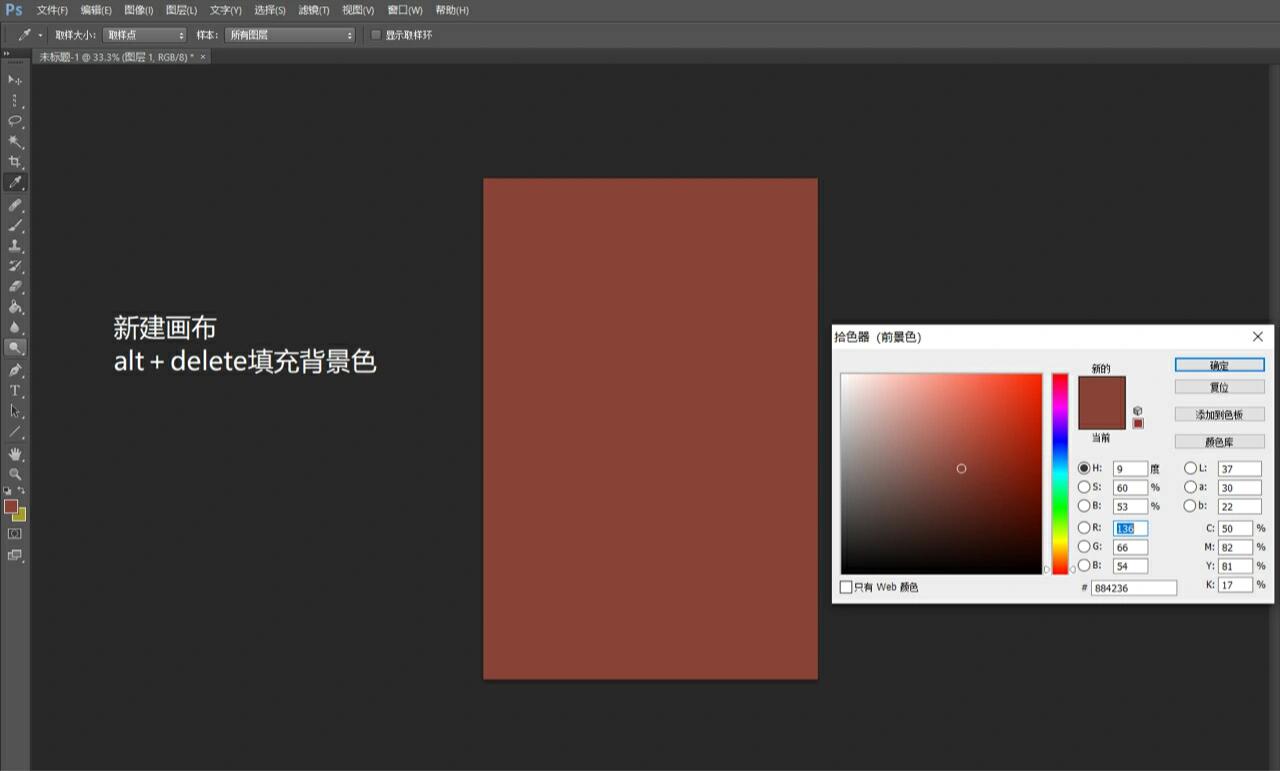
Task: Open the 样本 dropdown showing 所有图层
Action: click(290, 35)
